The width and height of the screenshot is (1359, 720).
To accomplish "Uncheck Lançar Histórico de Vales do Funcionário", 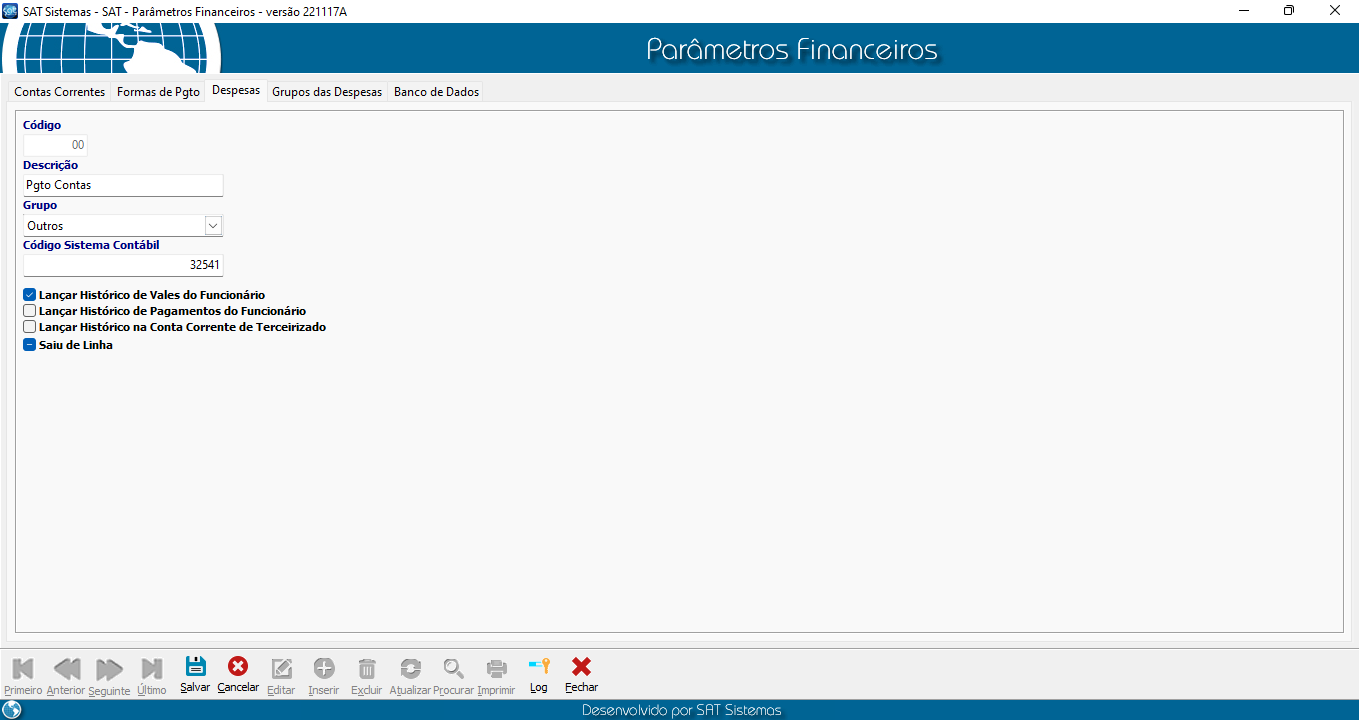I will (30, 295).
